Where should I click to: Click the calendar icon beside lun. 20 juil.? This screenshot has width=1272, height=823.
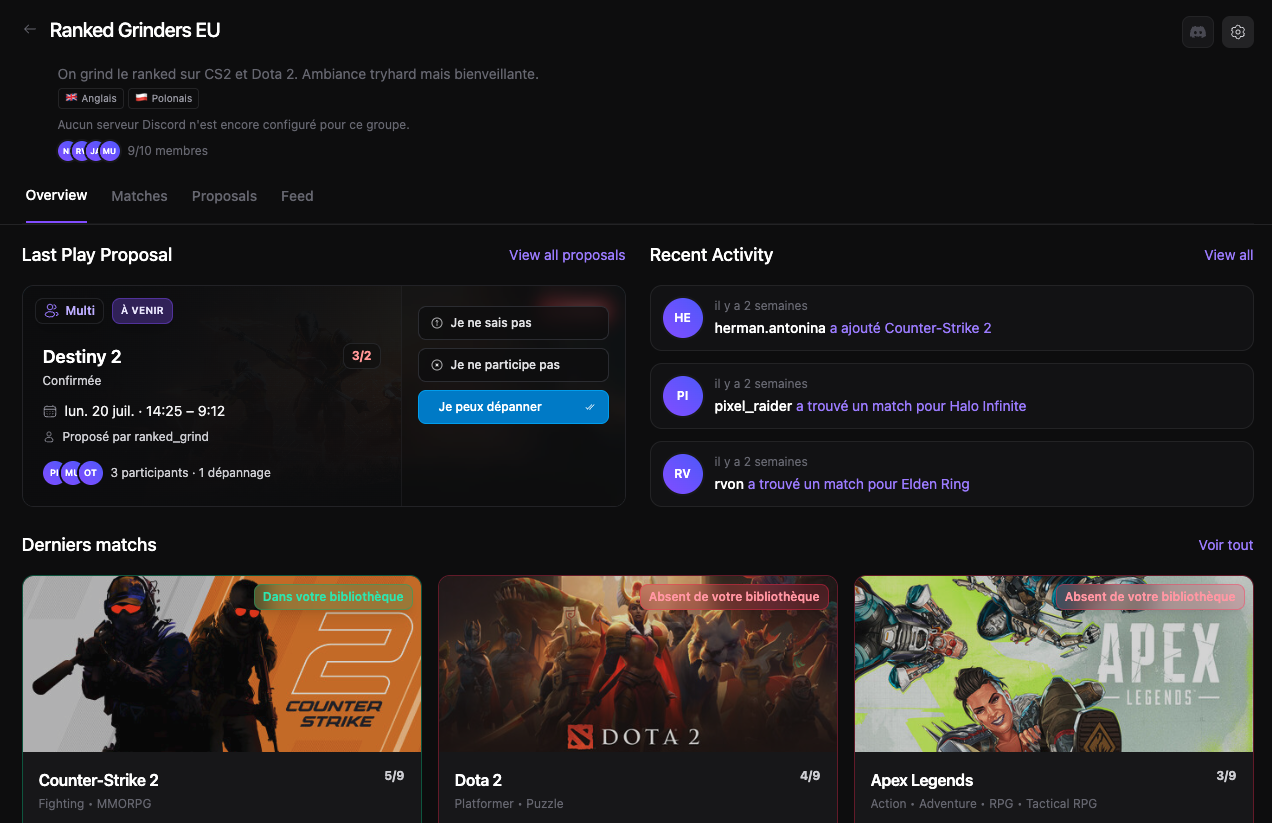[50, 411]
